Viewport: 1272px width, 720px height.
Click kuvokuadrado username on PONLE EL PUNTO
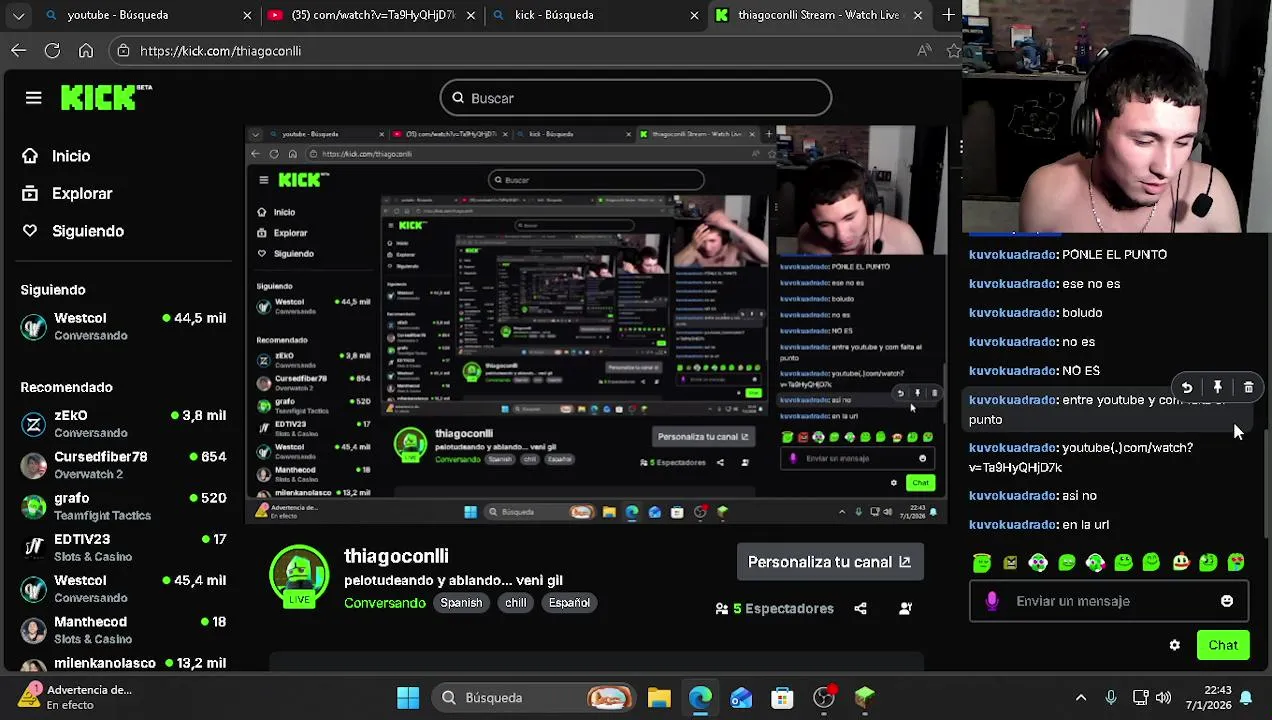pyautogui.click(x=1013, y=255)
